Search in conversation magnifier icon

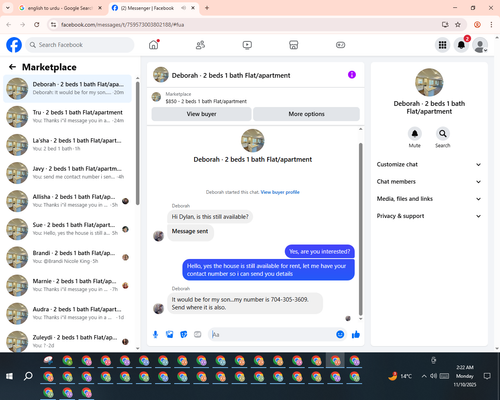(443, 134)
